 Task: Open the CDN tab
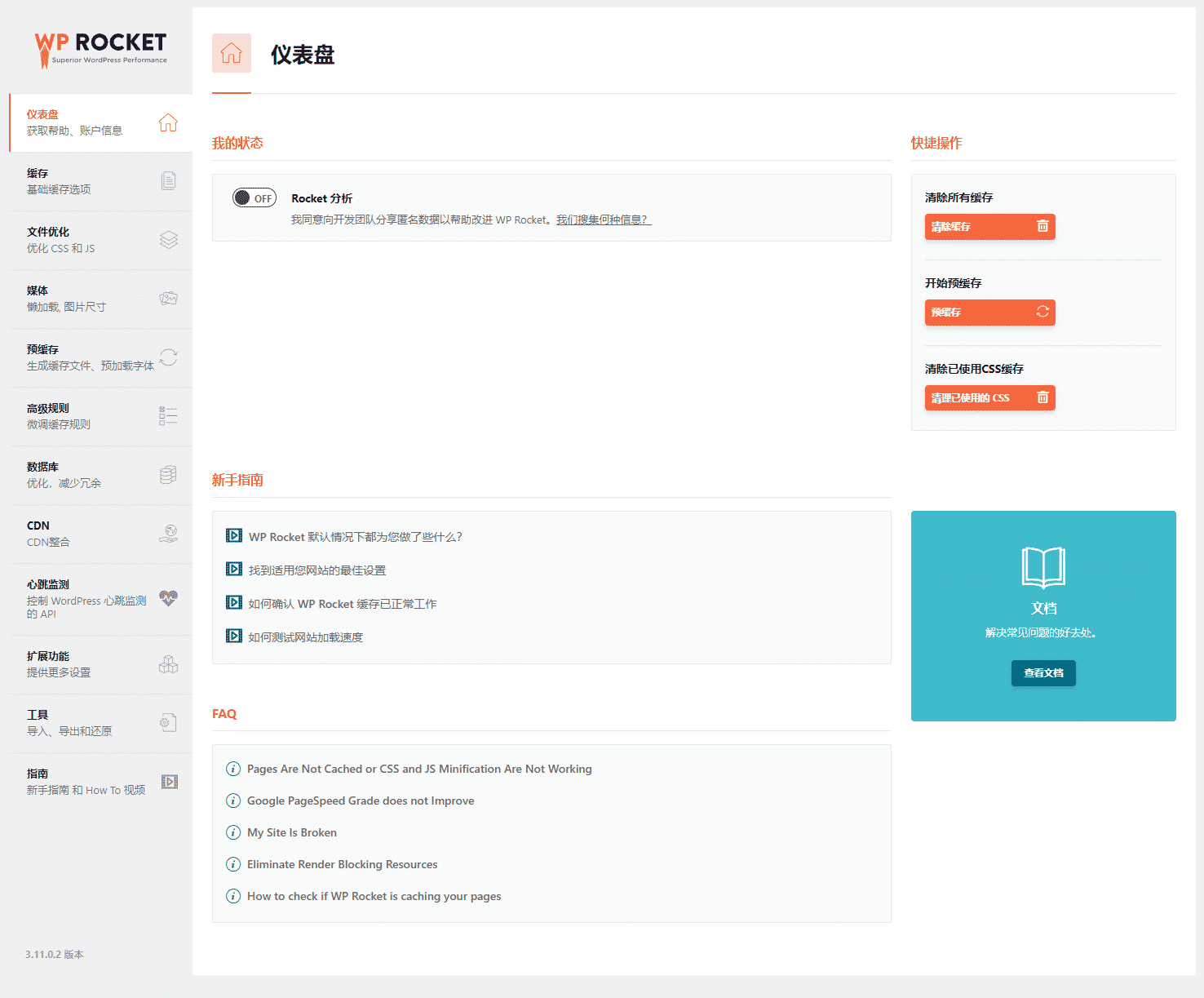pyautogui.click(x=101, y=534)
